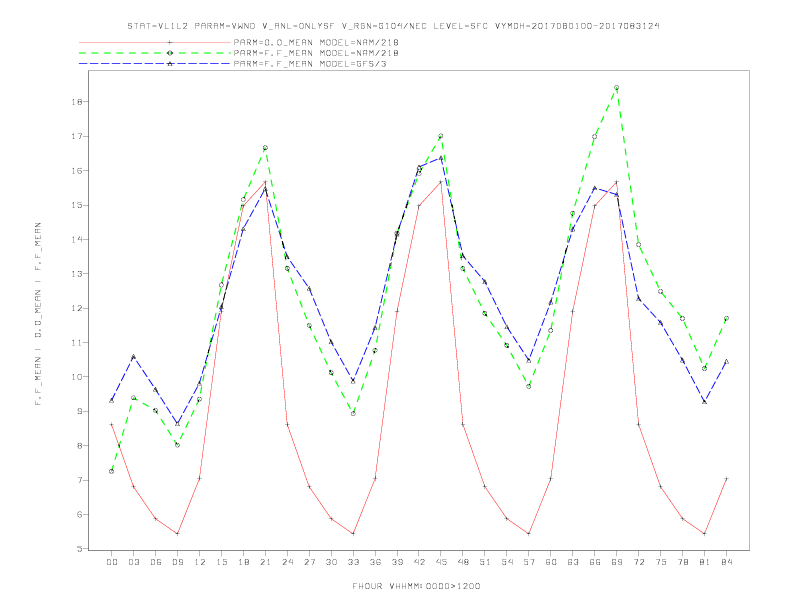This screenshot has height=612, width=792.
Task: Click x-axis tick label 27
Action: (x=309, y=562)
